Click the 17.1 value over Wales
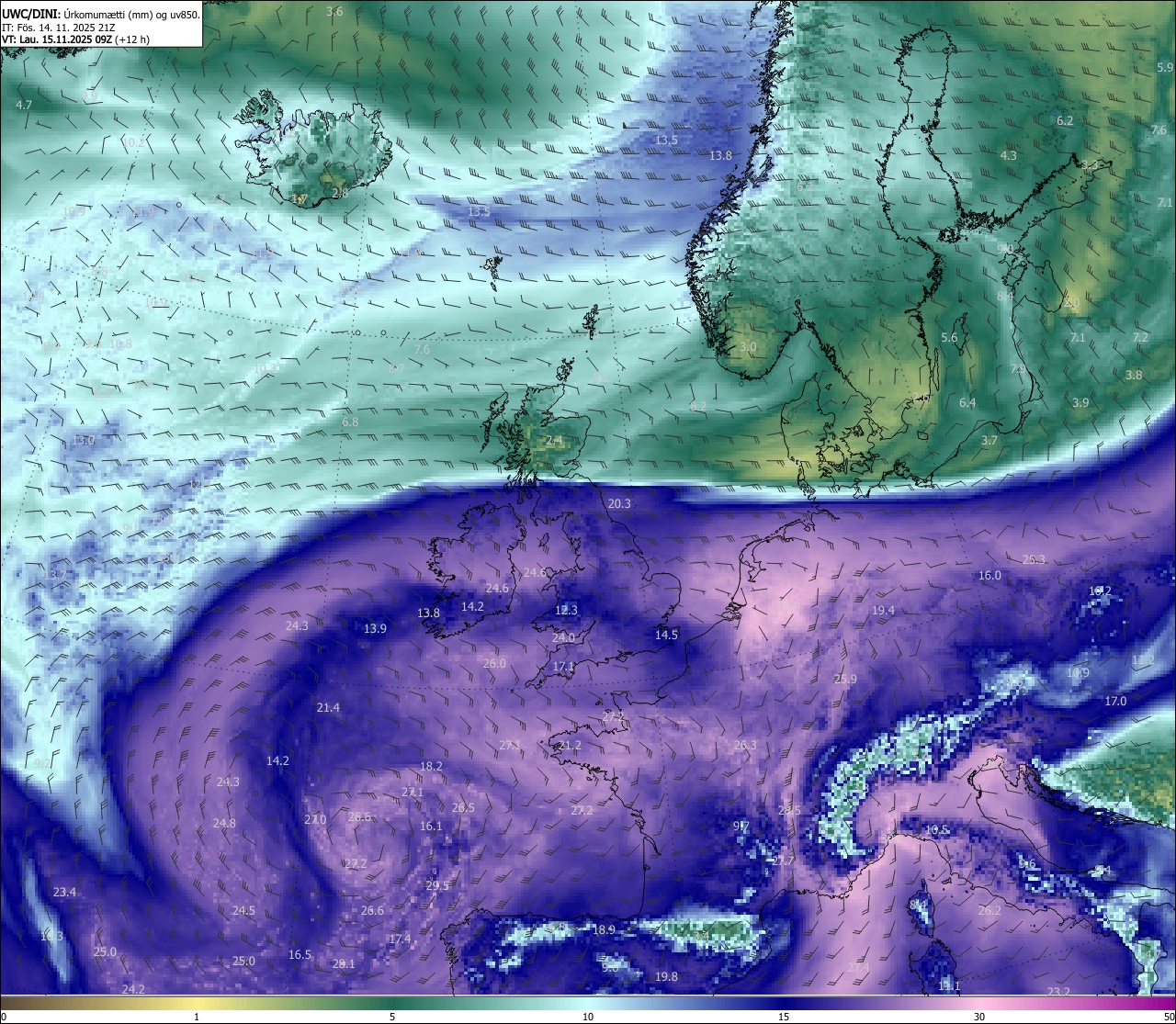 point(563,666)
